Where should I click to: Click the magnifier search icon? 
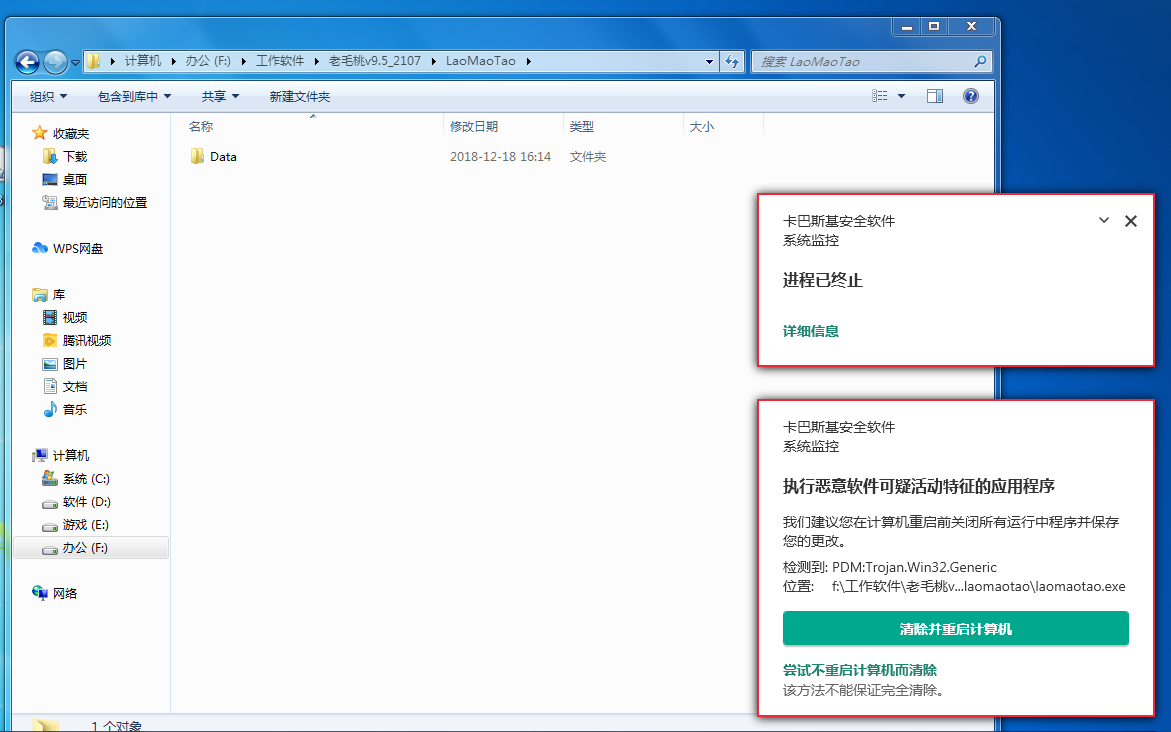[981, 61]
